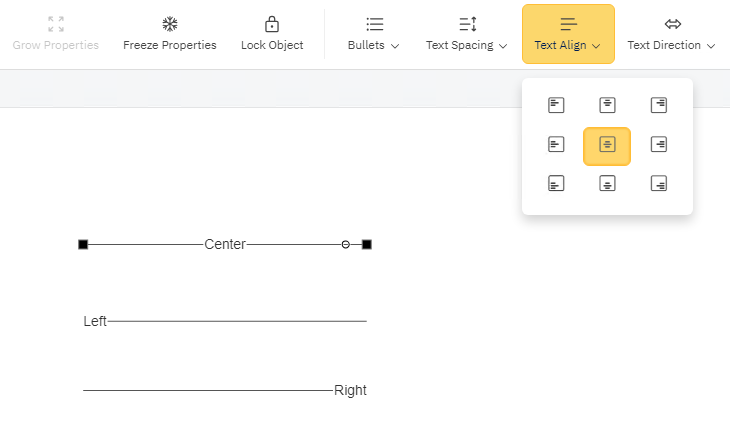Select middle-right text alignment option
The width and height of the screenshot is (730, 434).
(x=658, y=145)
